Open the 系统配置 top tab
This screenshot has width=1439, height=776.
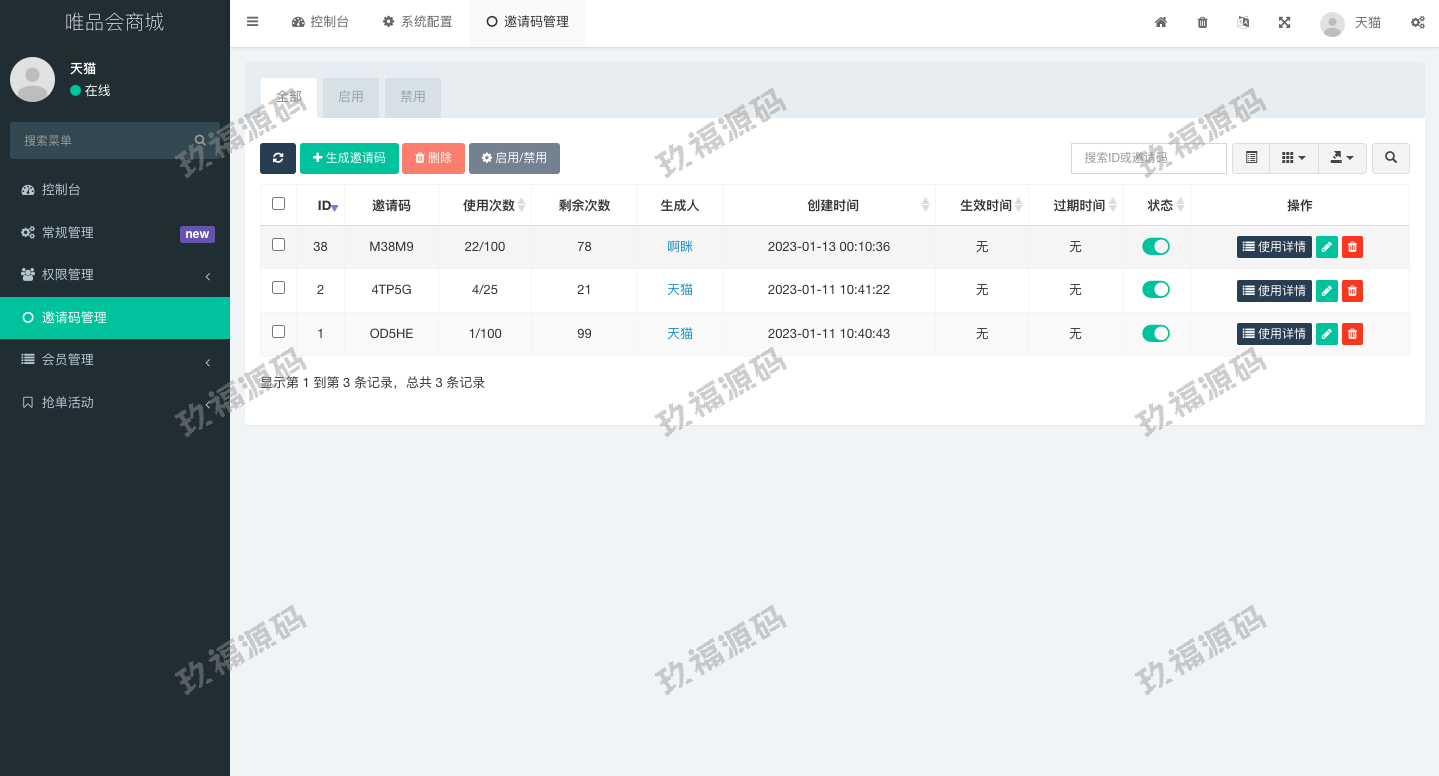[x=417, y=22]
